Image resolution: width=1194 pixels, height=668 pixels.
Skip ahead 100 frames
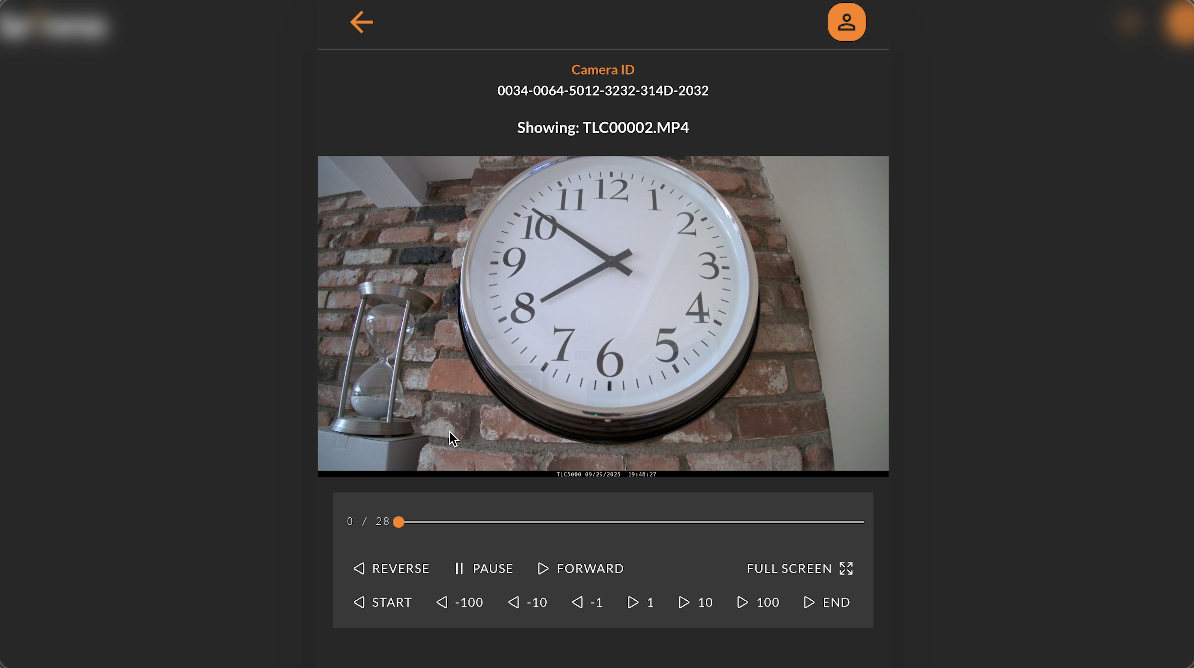[x=758, y=602]
